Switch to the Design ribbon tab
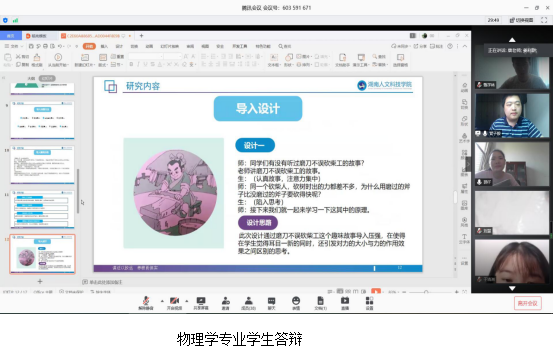The image size is (554, 361). (x=119, y=46)
